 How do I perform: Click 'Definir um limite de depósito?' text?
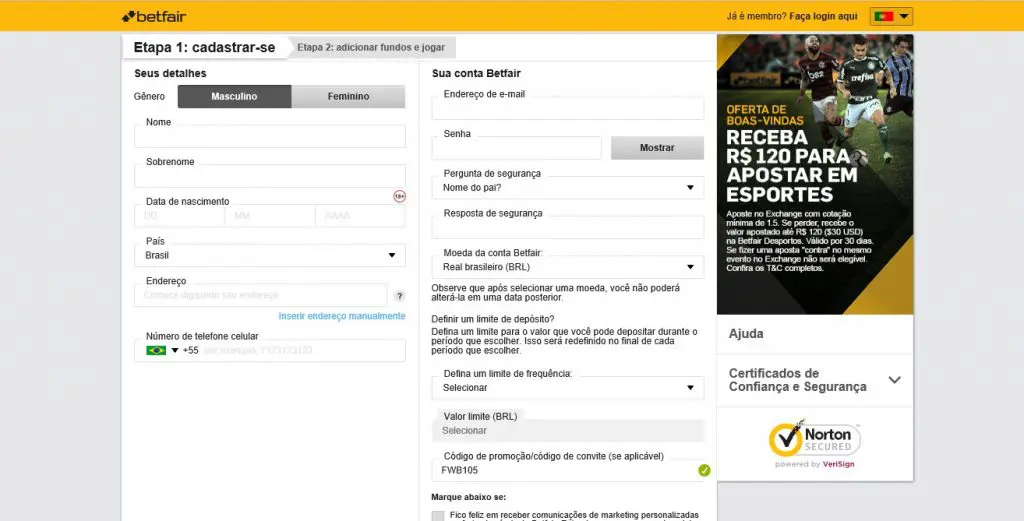point(492,319)
